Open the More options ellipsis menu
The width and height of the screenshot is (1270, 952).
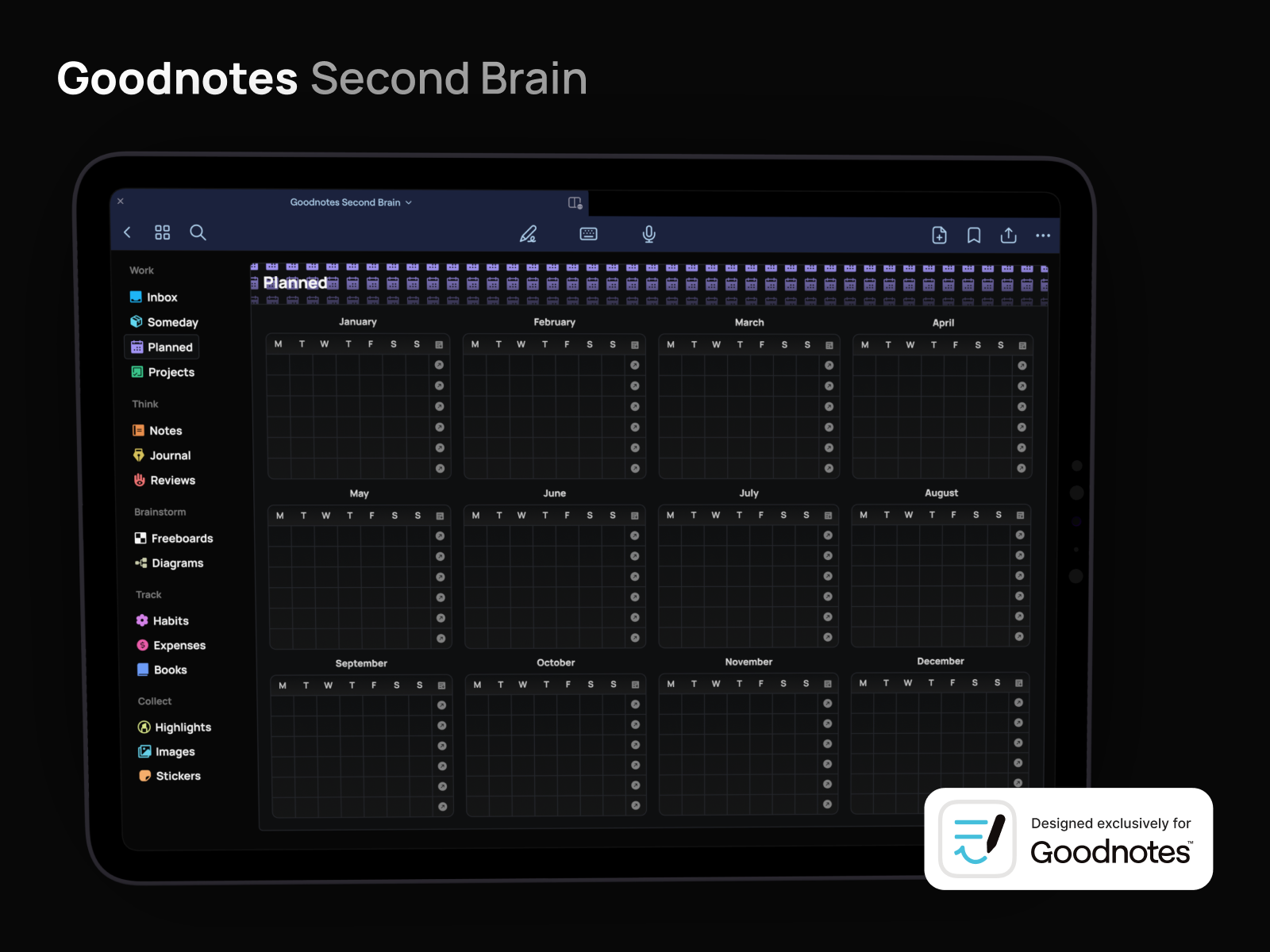tap(1043, 236)
